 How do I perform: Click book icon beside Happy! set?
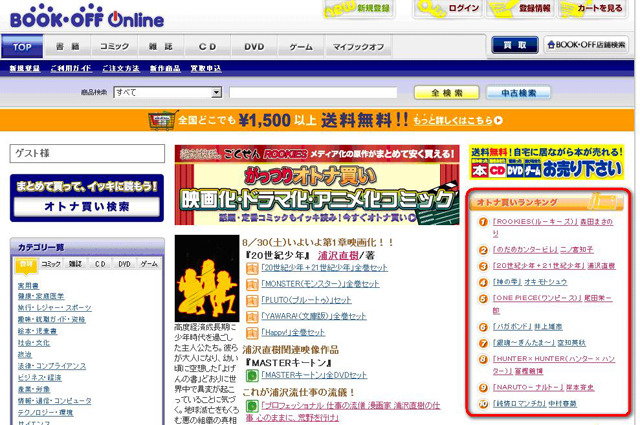pos(252,333)
